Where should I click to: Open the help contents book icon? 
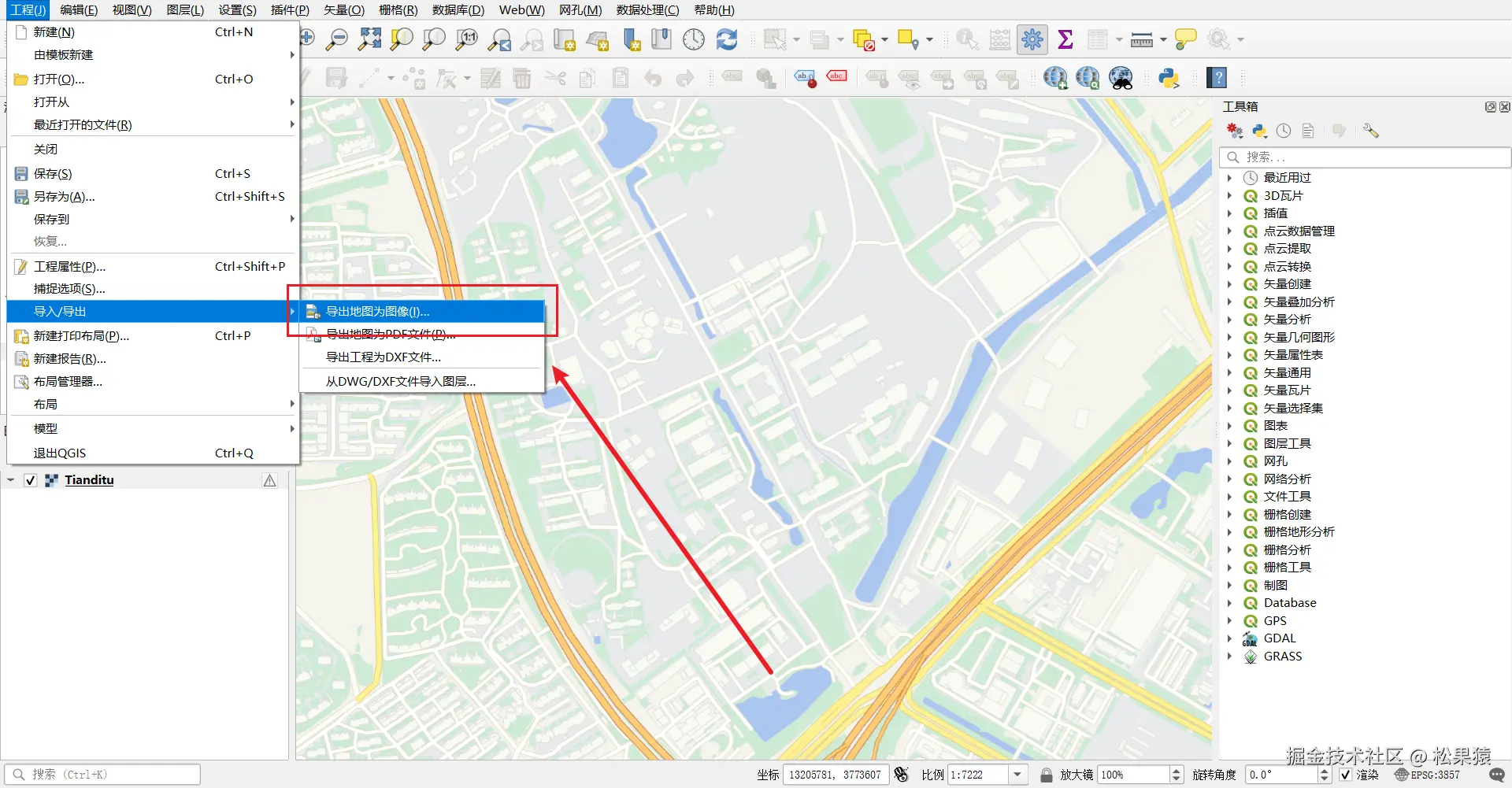[x=1218, y=78]
